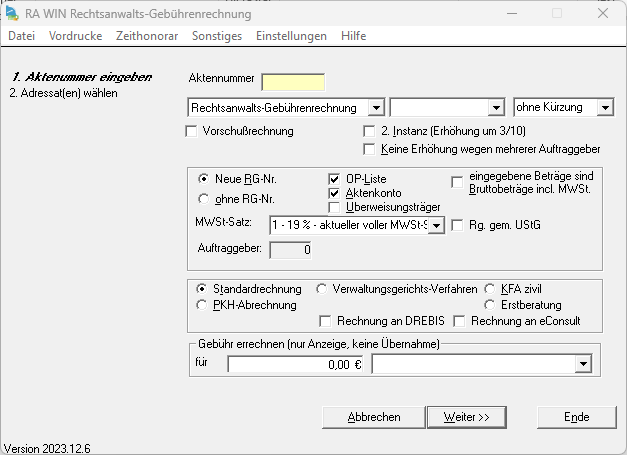
Task: Click the Gebühr errechnen amount field
Action: pos(295,364)
